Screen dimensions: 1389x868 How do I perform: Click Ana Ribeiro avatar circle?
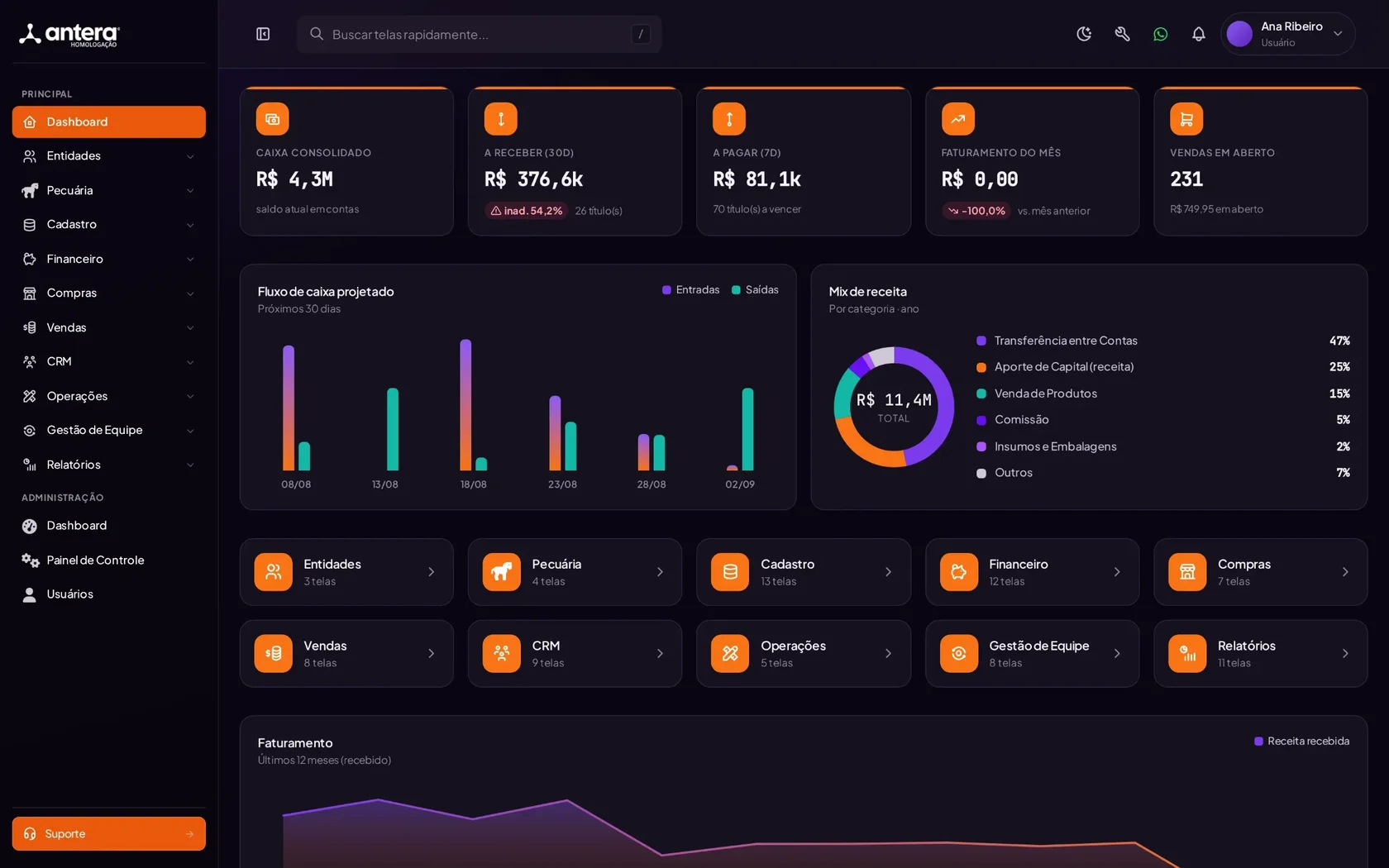click(1239, 34)
